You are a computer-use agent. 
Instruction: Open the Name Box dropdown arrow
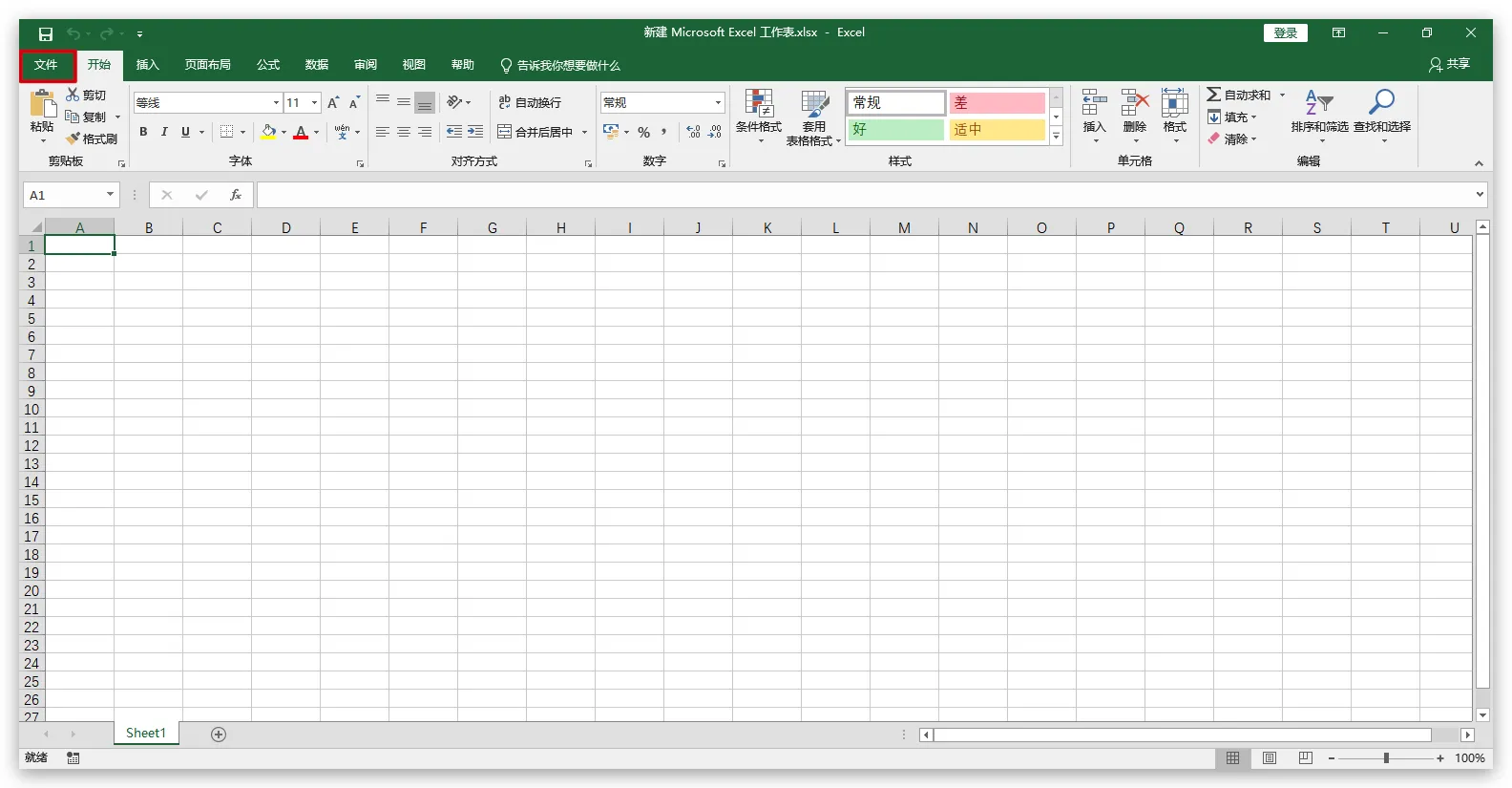coord(110,195)
